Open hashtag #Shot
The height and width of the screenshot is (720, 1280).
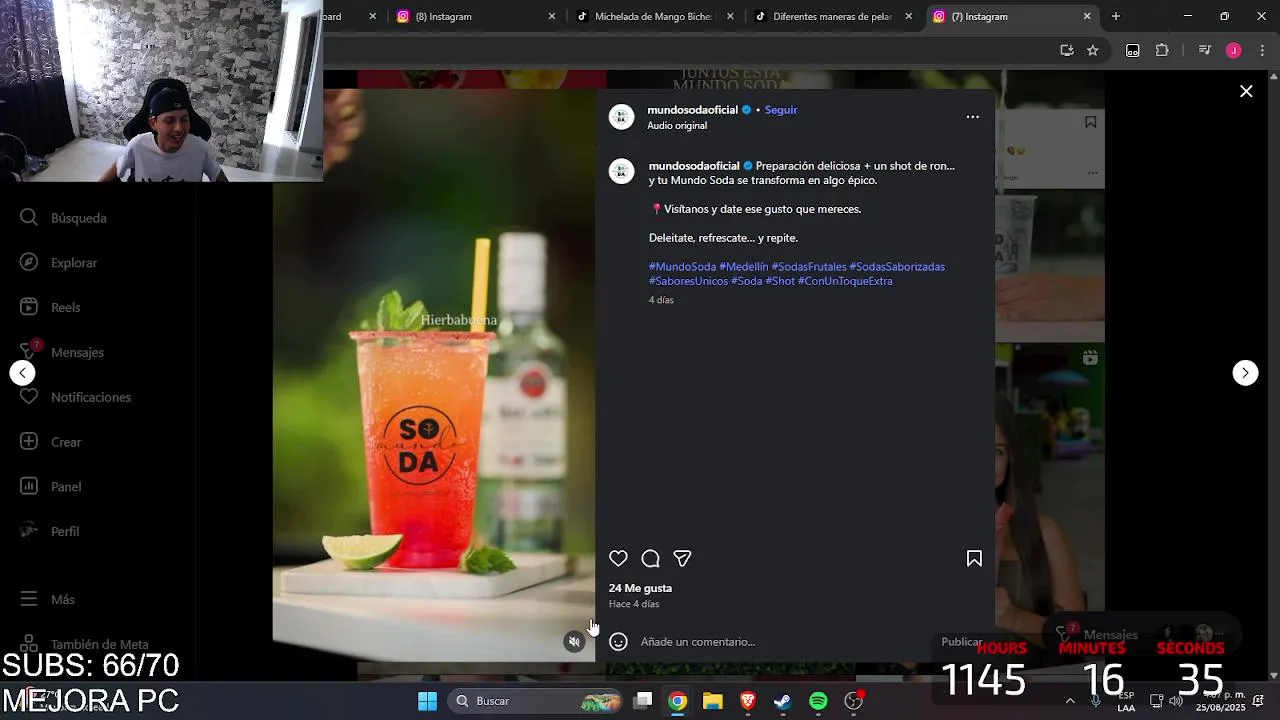[780, 281]
